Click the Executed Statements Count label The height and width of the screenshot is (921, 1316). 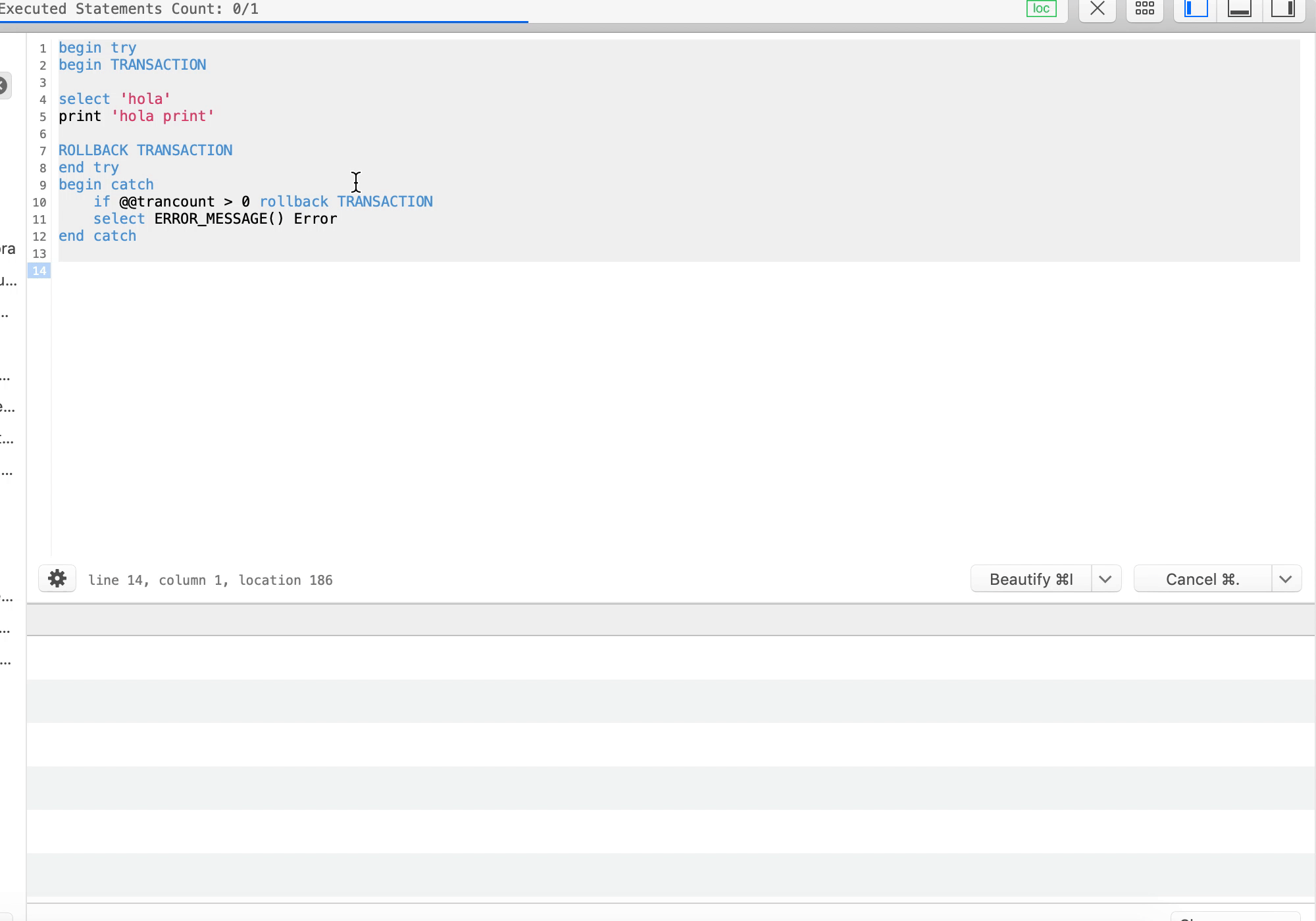click(x=130, y=9)
